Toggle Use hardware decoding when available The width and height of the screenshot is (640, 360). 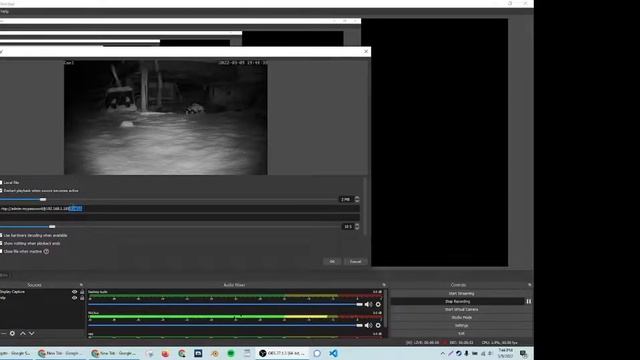(1, 236)
